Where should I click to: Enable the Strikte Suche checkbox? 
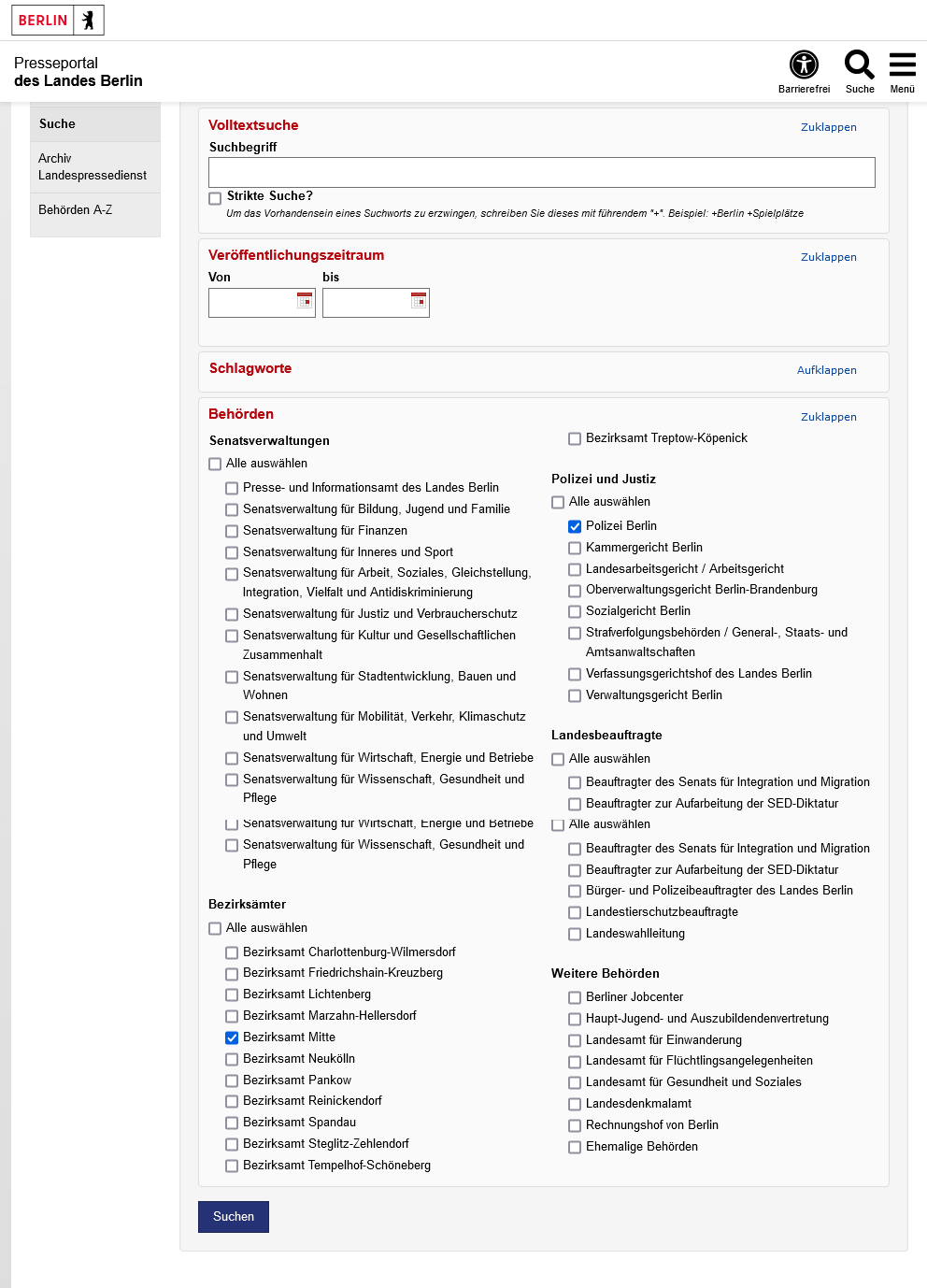(215, 198)
